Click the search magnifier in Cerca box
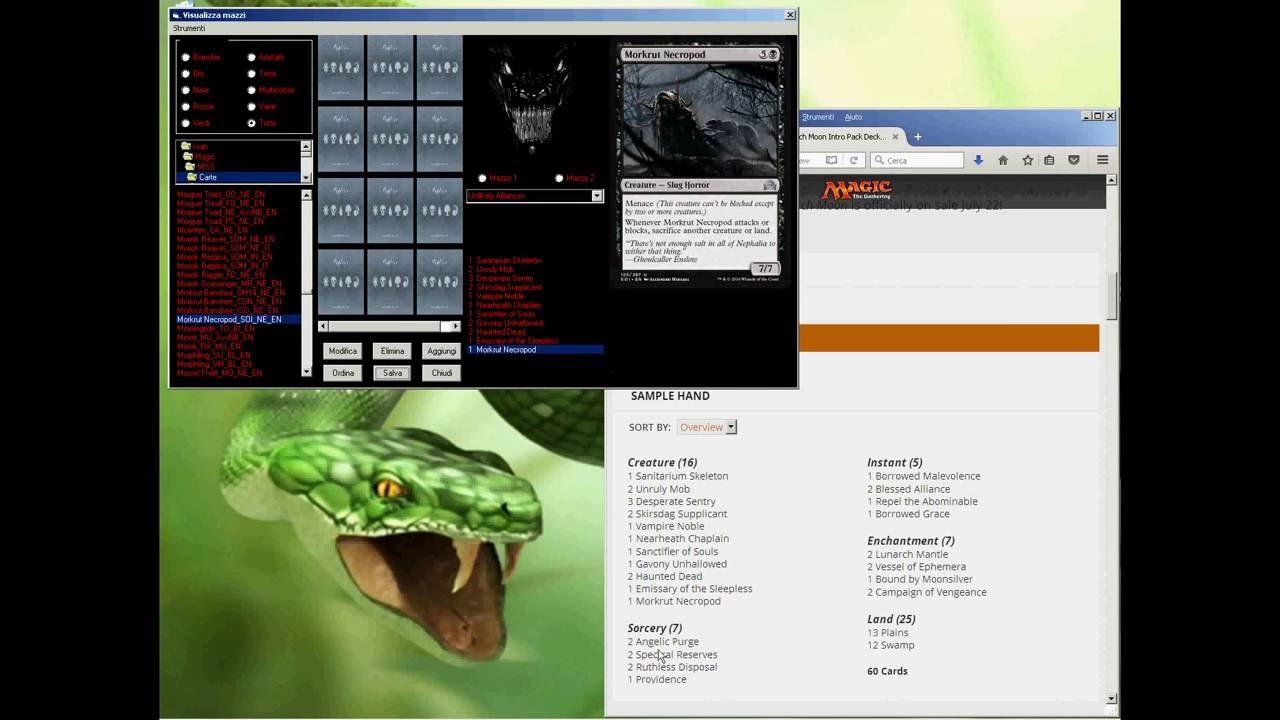Image resolution: width=1280 pixels, height=720 pixels. coord(879,160)
